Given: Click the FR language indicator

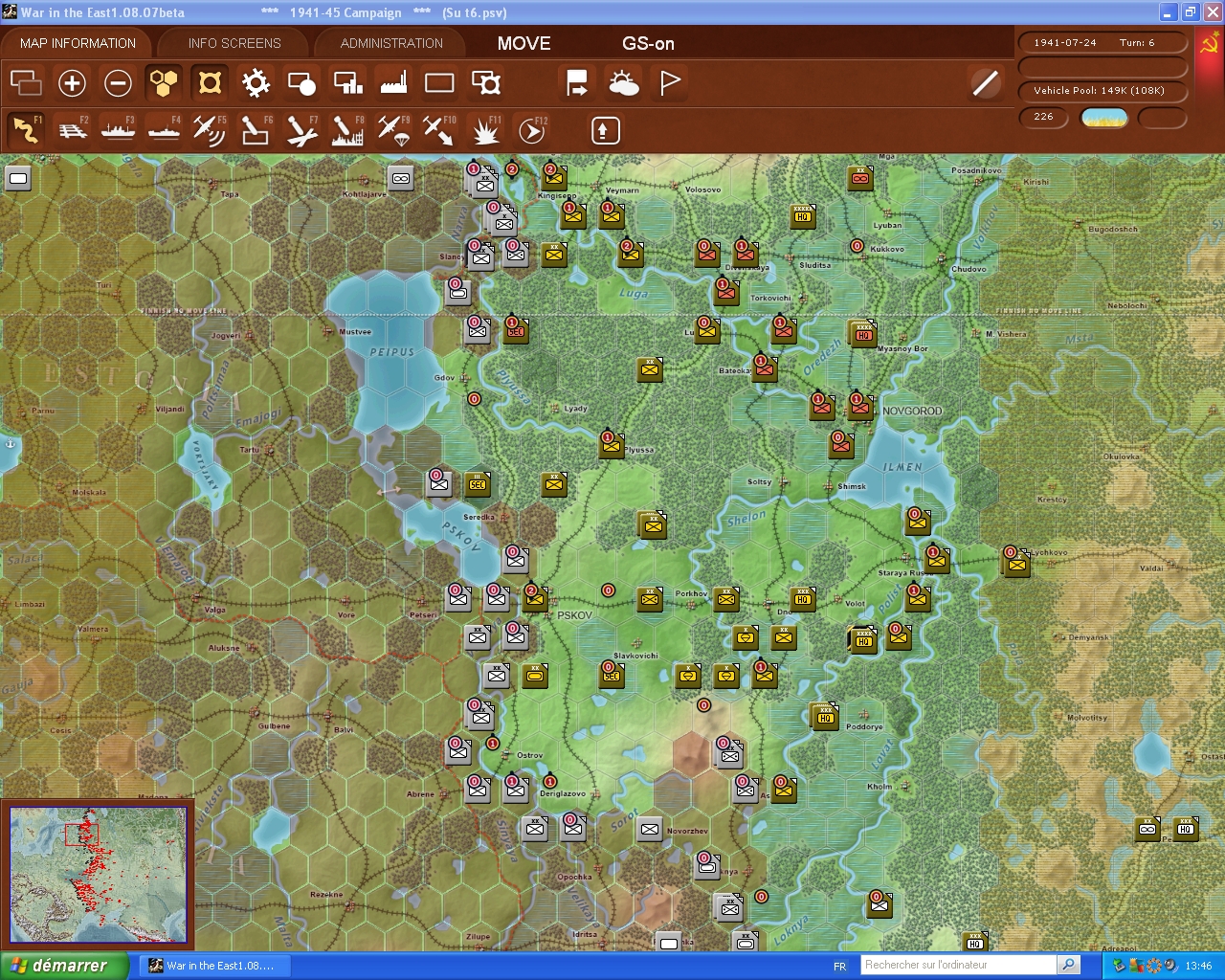Looking at the screenshot, I should [839, 966].
